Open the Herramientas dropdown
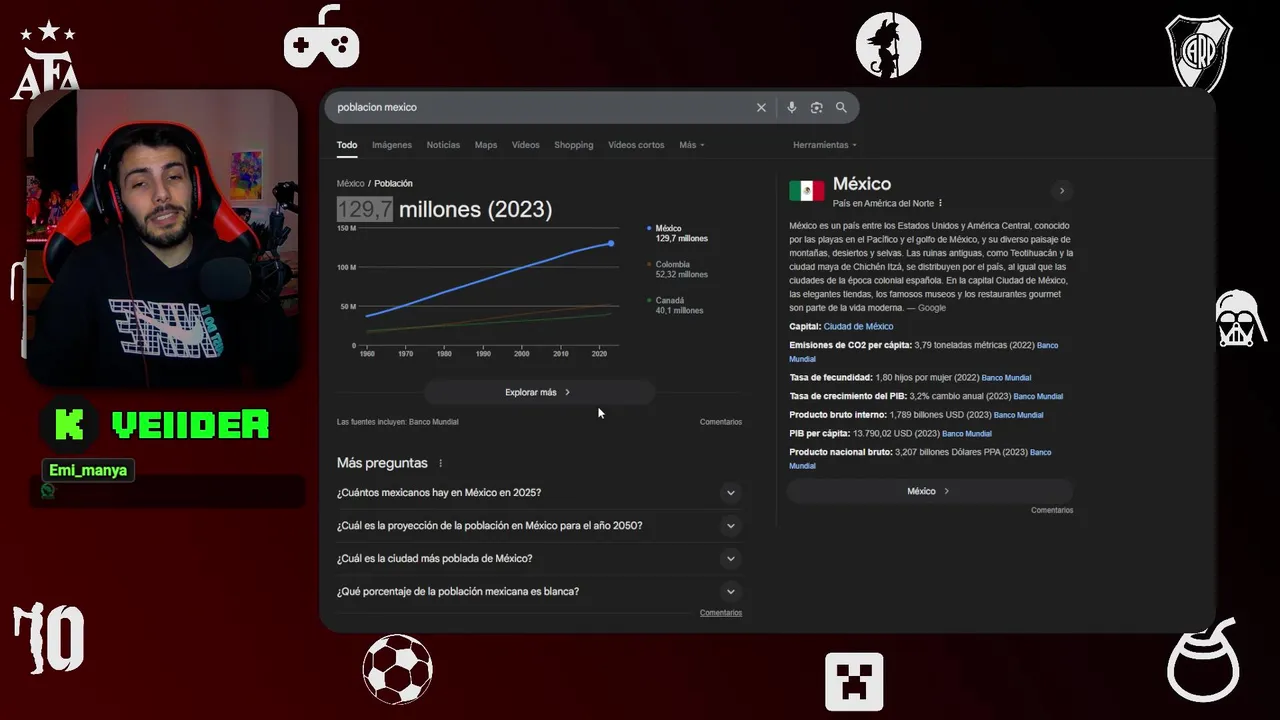Image resolution: width=1280 pixels, height=720 pixels. pos(825,145)
